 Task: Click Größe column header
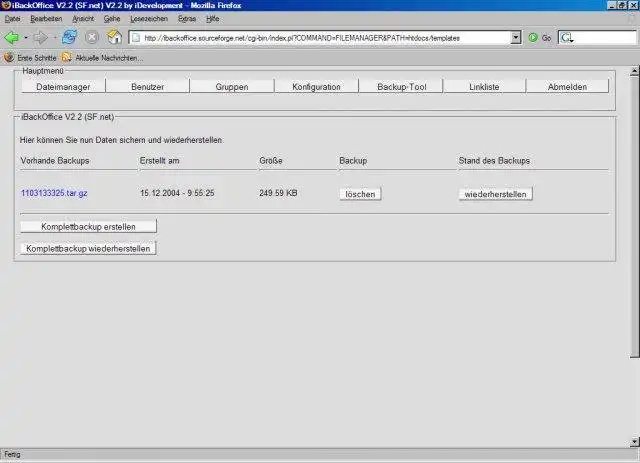[271, 160]
